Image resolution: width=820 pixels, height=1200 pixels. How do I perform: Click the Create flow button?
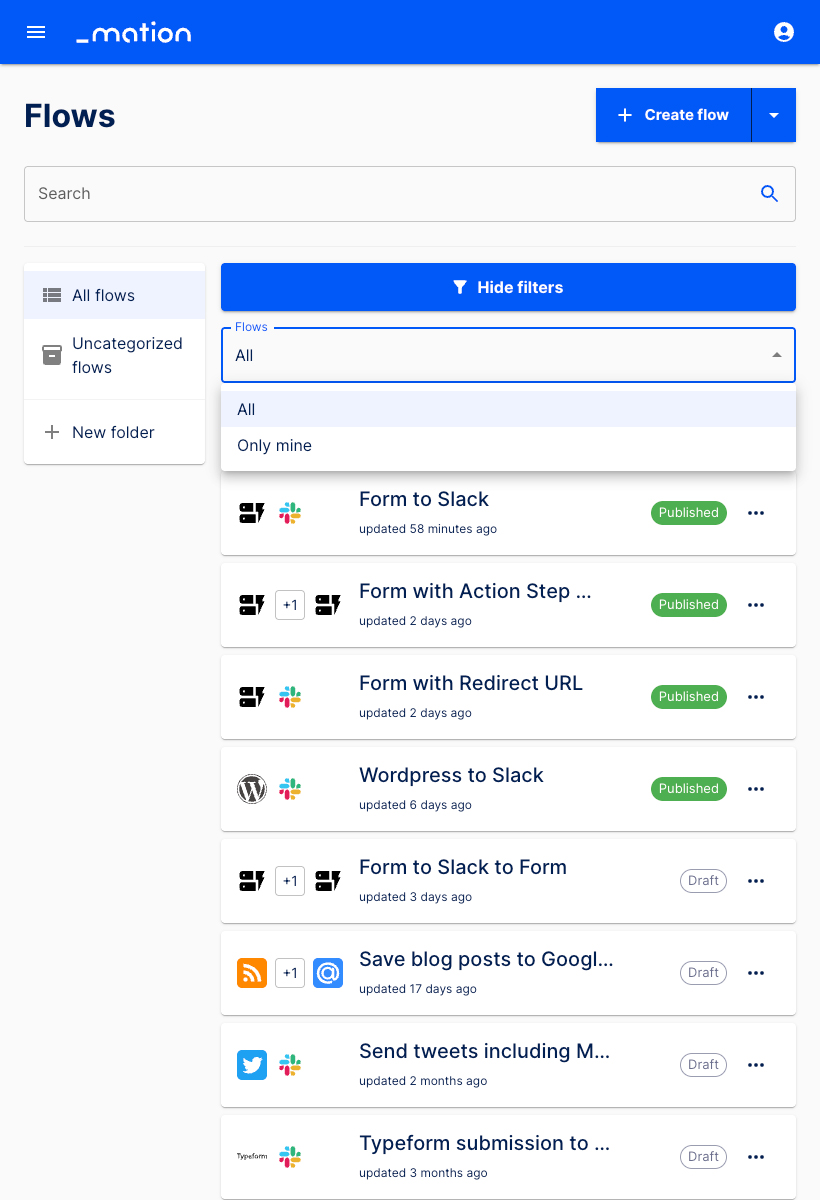(x=673, y=115)
